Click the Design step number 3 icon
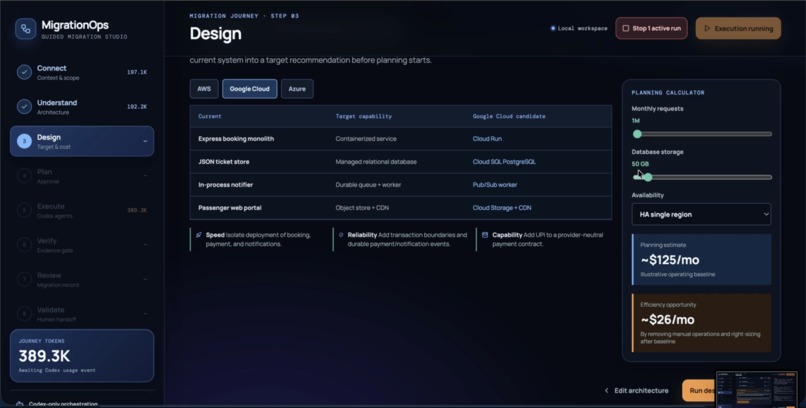 click(x=24, y=141)
